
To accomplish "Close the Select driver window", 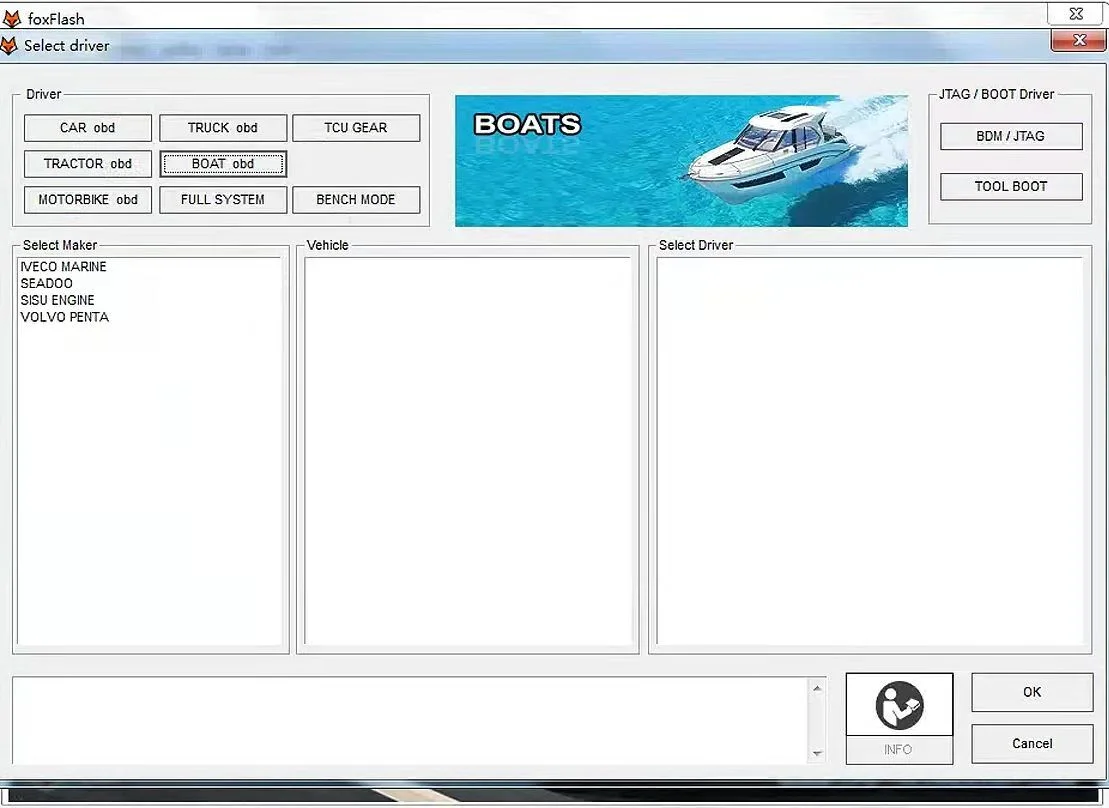I will coord(1079,40).
